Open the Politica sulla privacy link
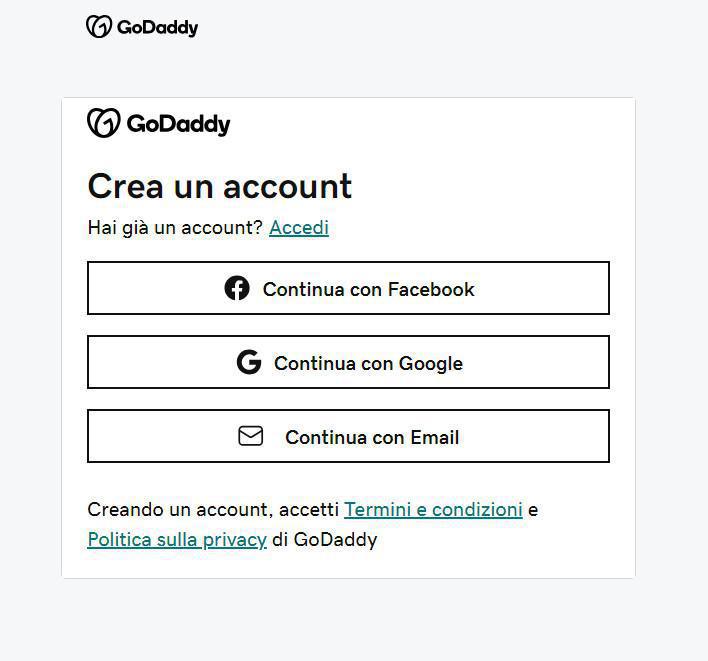This screenshot has width=708, height=661. point(177,540)
